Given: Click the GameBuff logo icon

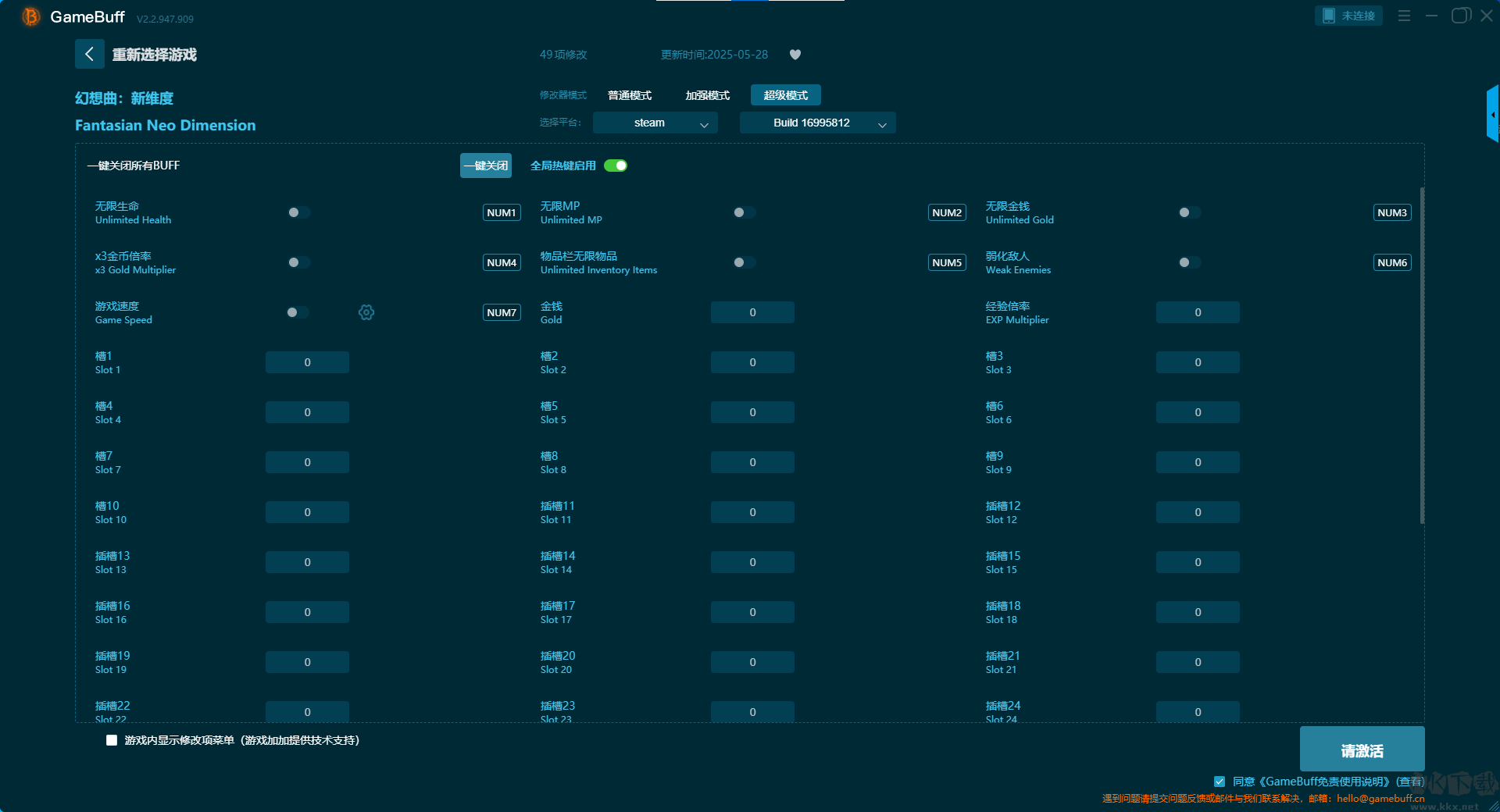Looking at the screenshot, I should click(x=30, y=16).
